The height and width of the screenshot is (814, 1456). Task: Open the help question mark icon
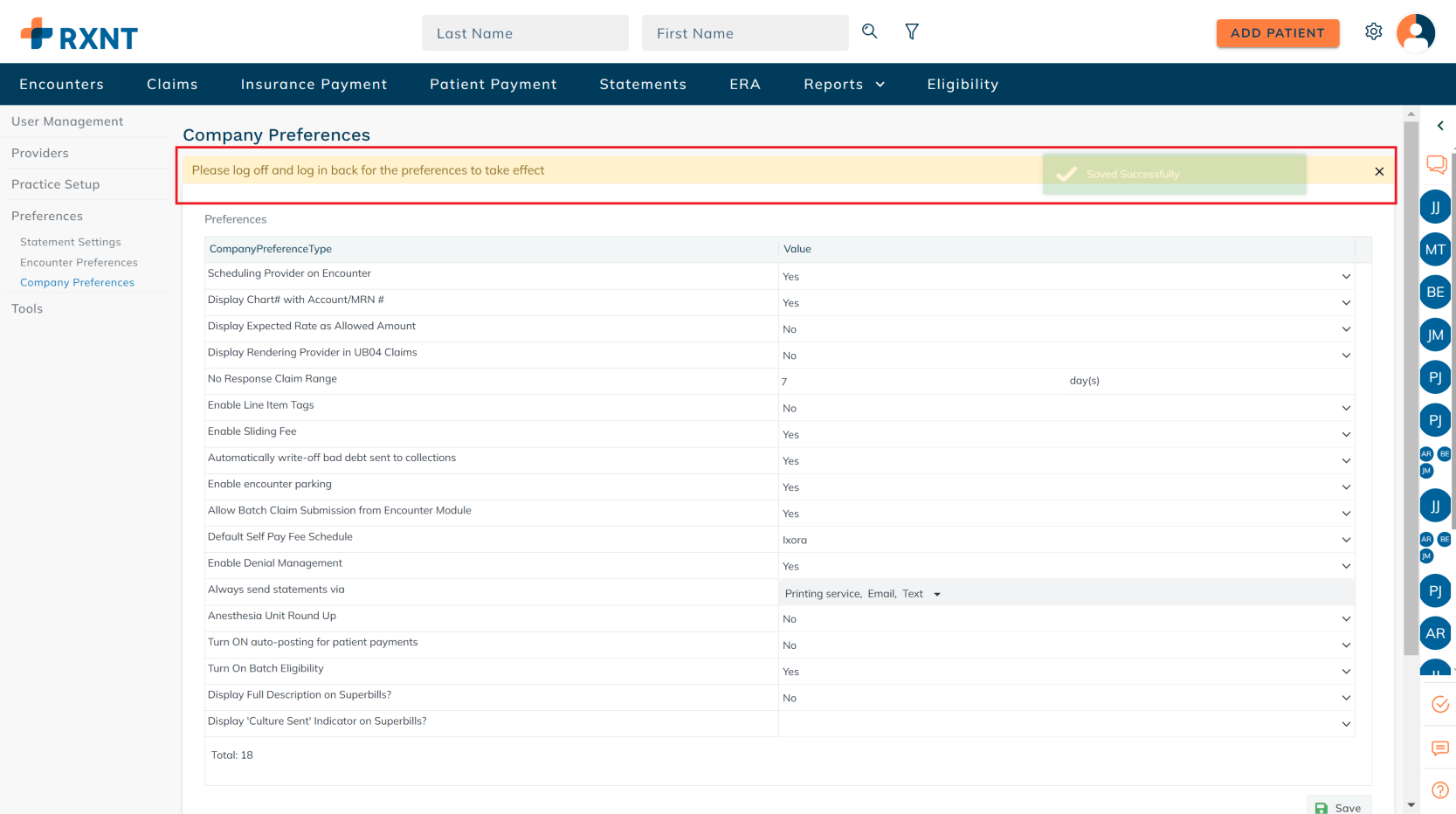tap(1440, 790)
